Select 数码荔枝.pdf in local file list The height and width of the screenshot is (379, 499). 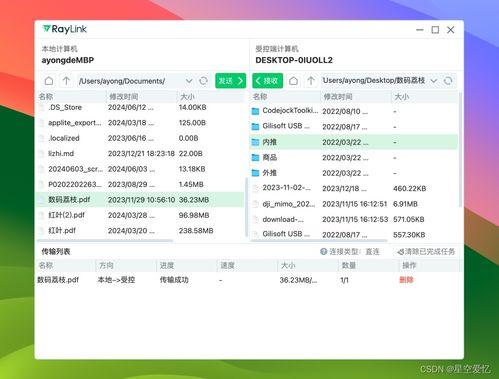click(x=140, y=200)
